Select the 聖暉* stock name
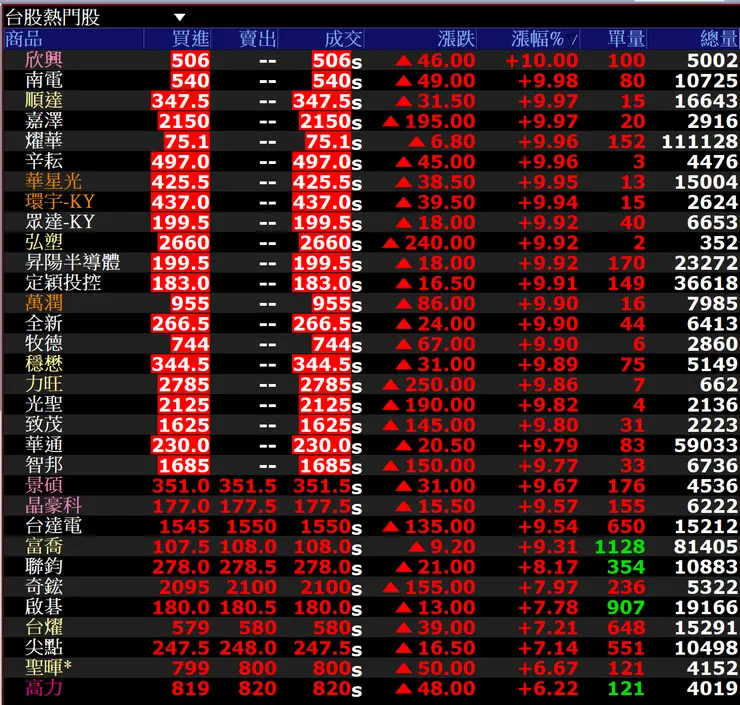The height and width of the screenshot is (705, 740). point(48,668)
